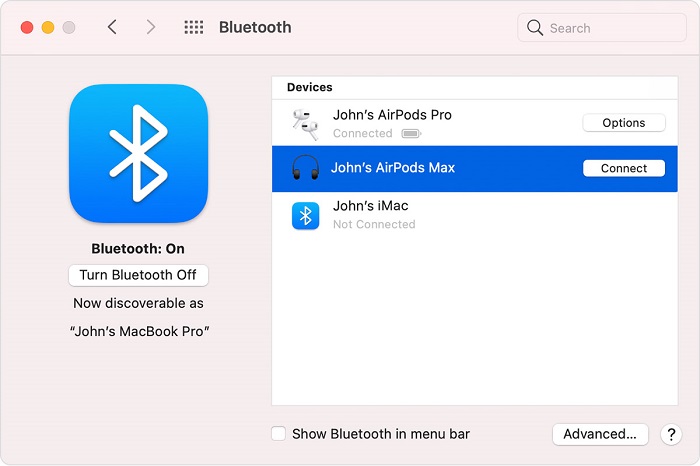Click the AirPods Pro battery level icon
700x466 pixels.
pyautogui.click(x=410, y=133)
